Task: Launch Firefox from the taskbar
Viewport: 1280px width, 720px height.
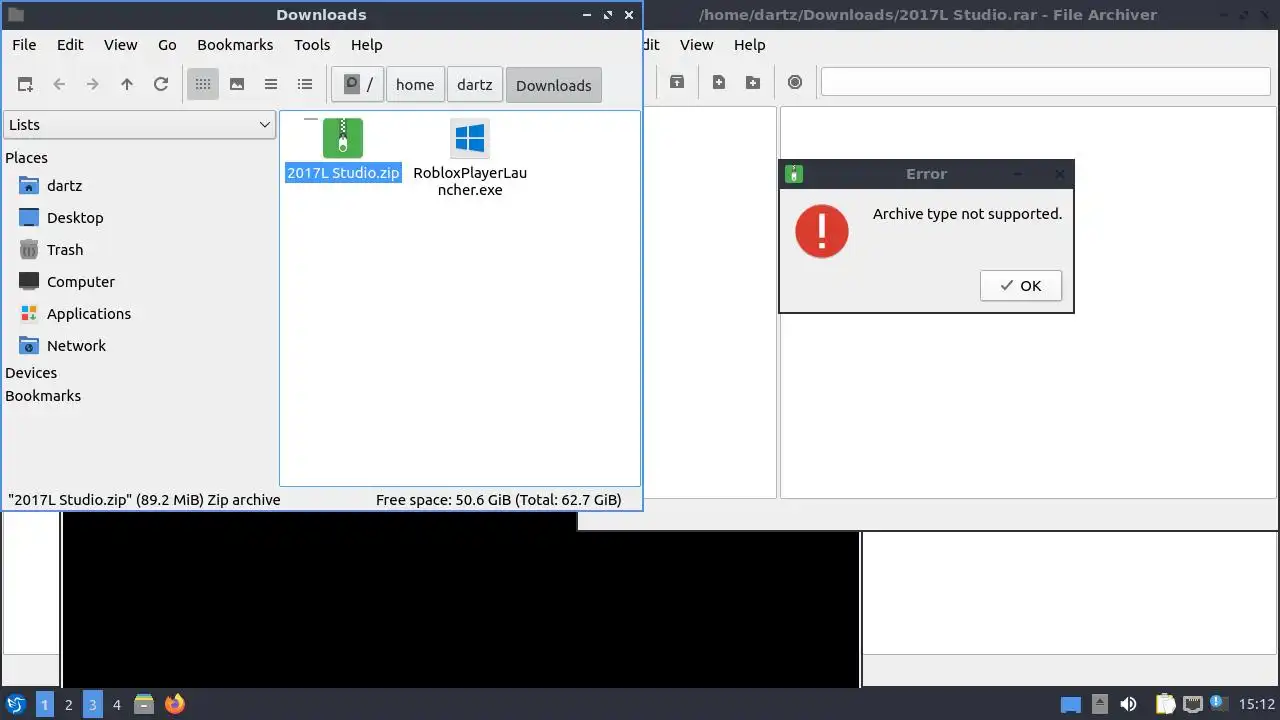Action: point(175,704)
